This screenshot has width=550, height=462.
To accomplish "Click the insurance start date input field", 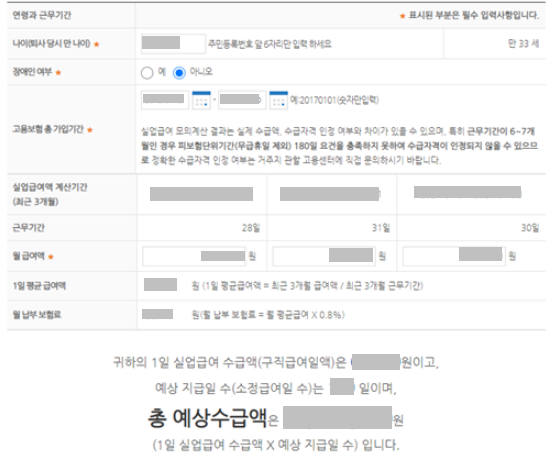I will point(165,100).
